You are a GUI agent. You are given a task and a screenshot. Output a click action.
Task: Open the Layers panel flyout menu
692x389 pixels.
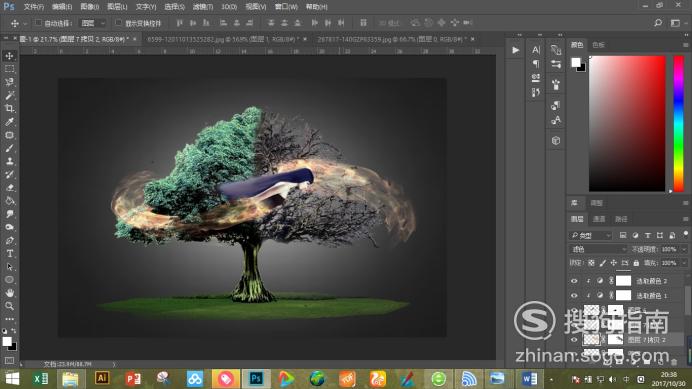tap(685, 219)
